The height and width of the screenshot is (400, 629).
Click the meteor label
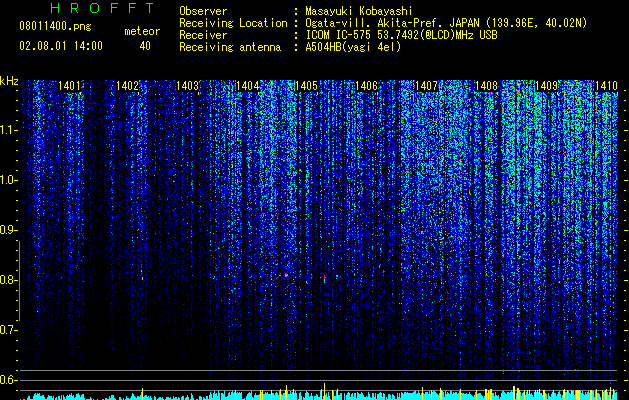(142, 31)
